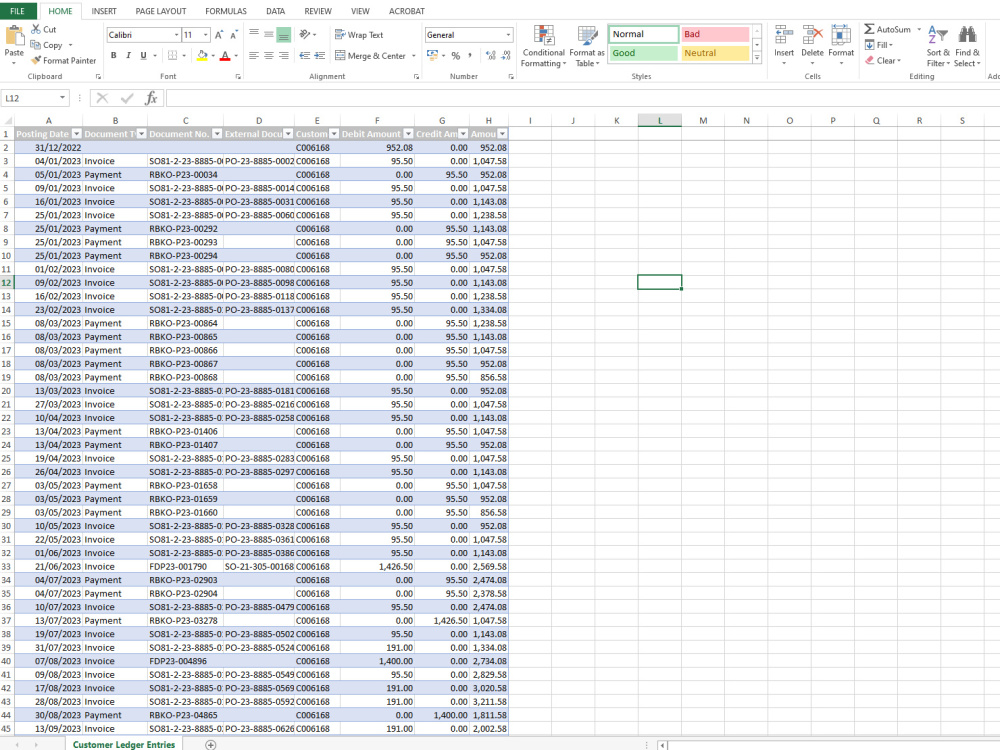Screen dimensions: 1000x750
Task: Open Conditional Formatting menu
Action: [543, 46]
